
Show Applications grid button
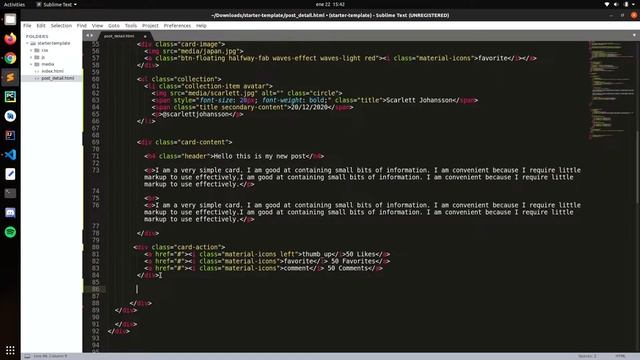(x=10, y=350)
